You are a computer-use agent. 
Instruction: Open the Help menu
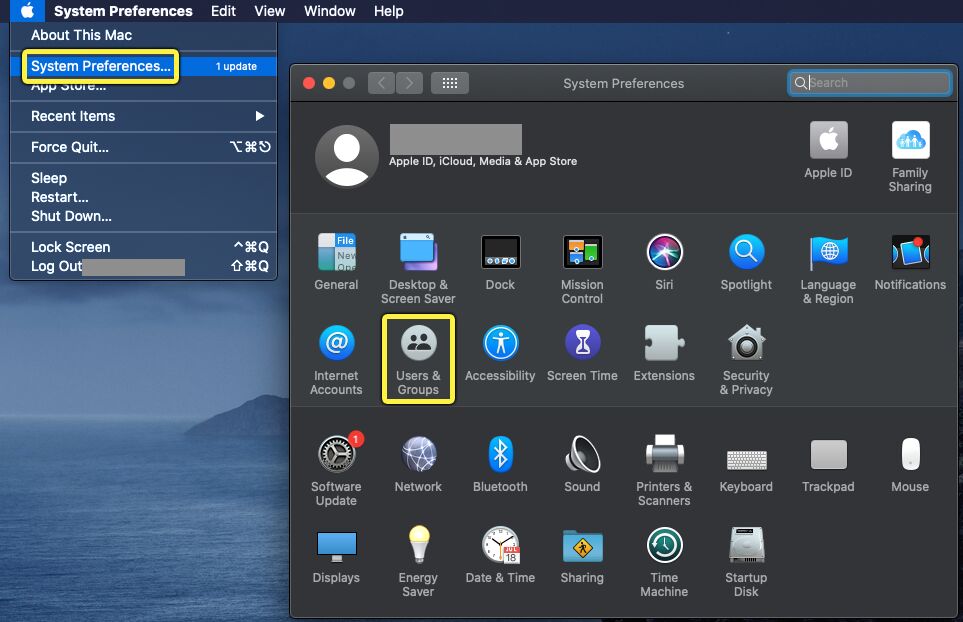tap(388, 11)
